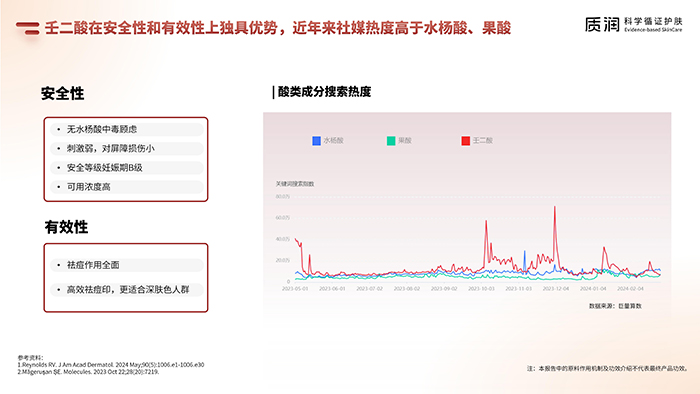Select the 安全等级妊娠期B级 bullet item
Image resolution: width=700 pixels, height=394 pixels.
tap(127, 168)
